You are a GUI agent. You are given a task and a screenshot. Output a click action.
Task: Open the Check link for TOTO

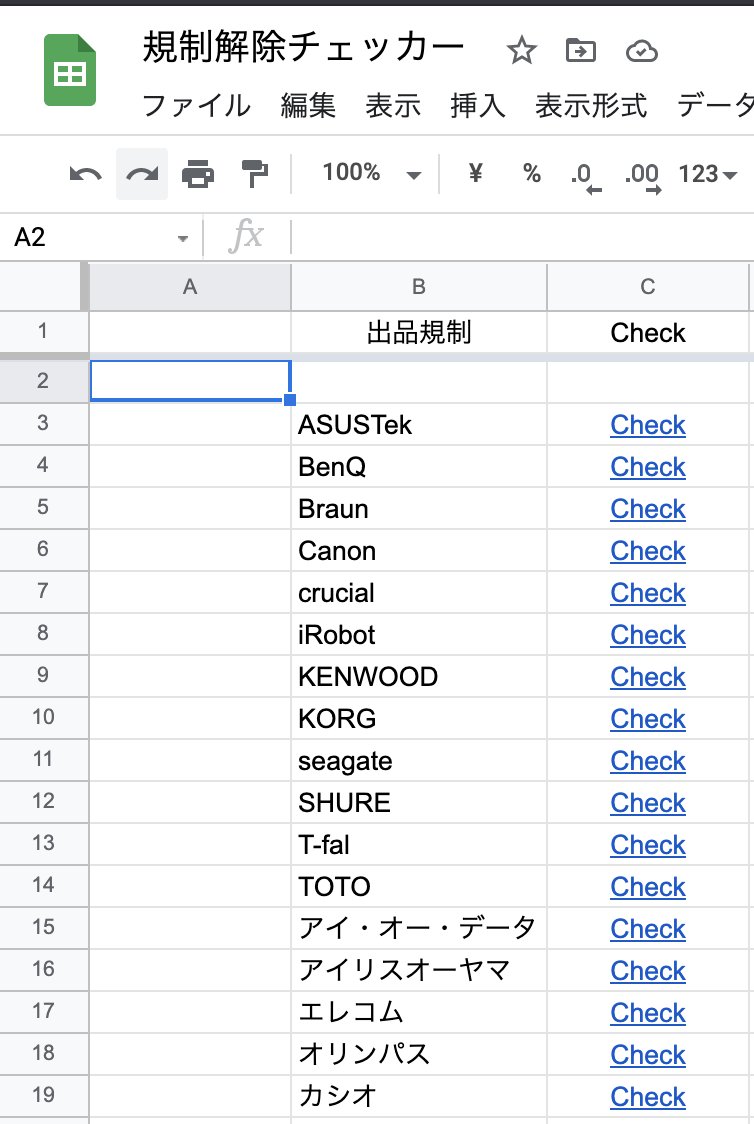tap(648, 887)
